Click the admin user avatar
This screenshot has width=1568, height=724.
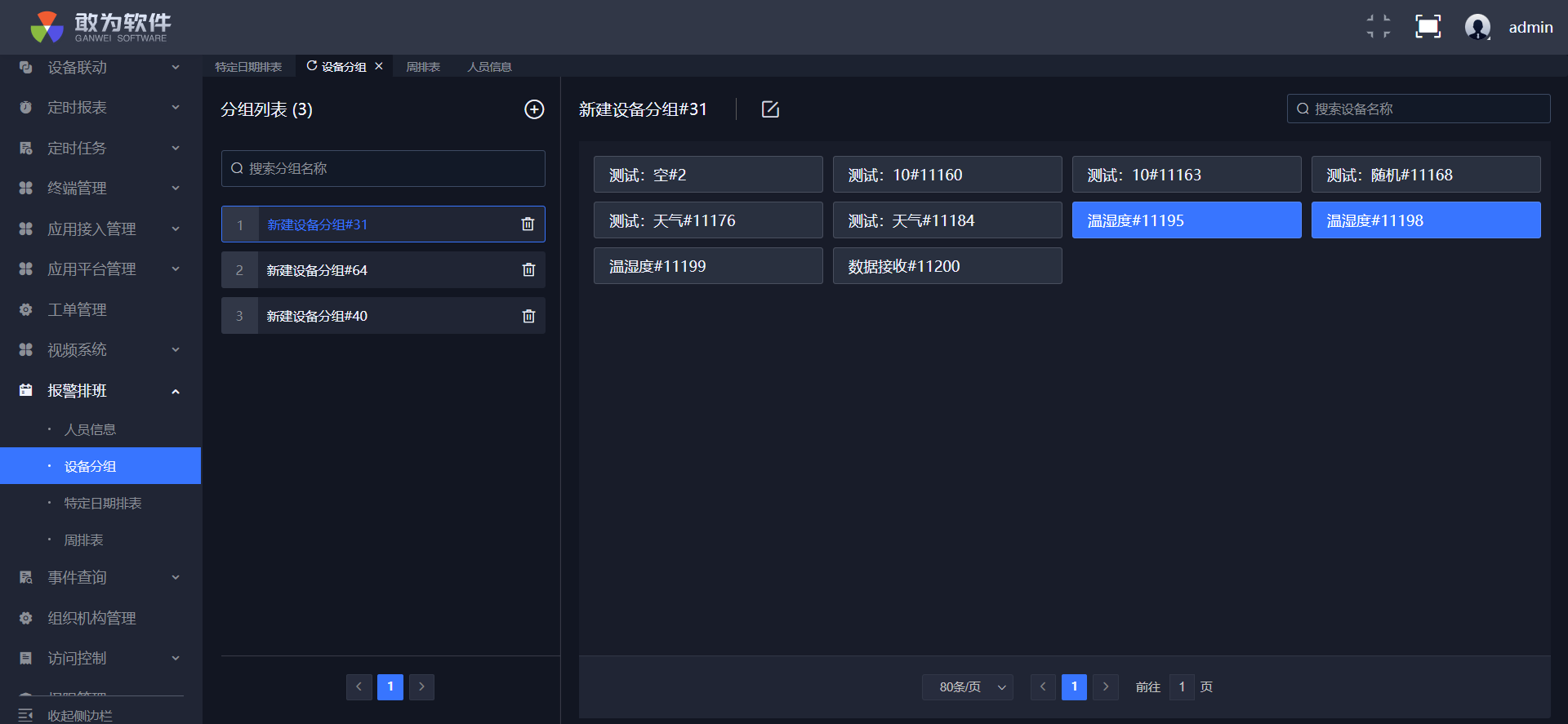pyautogui.click(x=1477, y=27)
